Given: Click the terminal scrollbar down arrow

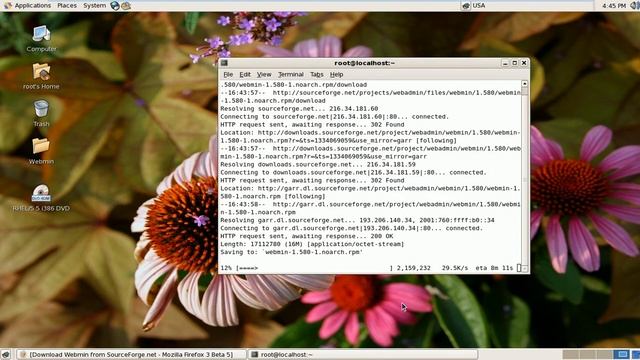Looking at the screenshot, I should point(524,269).
